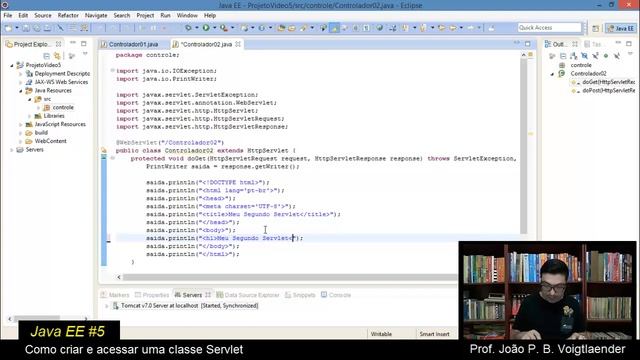Click Collapse All in Project Explorer

47,56
